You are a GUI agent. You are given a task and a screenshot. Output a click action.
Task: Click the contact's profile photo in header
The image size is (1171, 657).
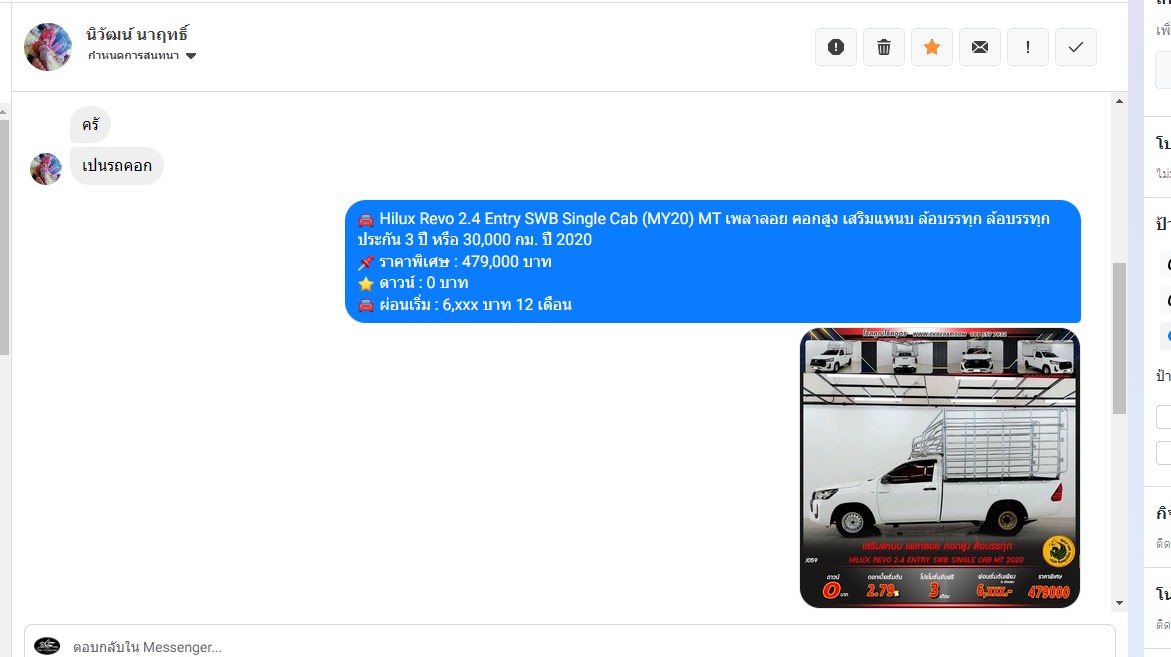coord(48,47)
